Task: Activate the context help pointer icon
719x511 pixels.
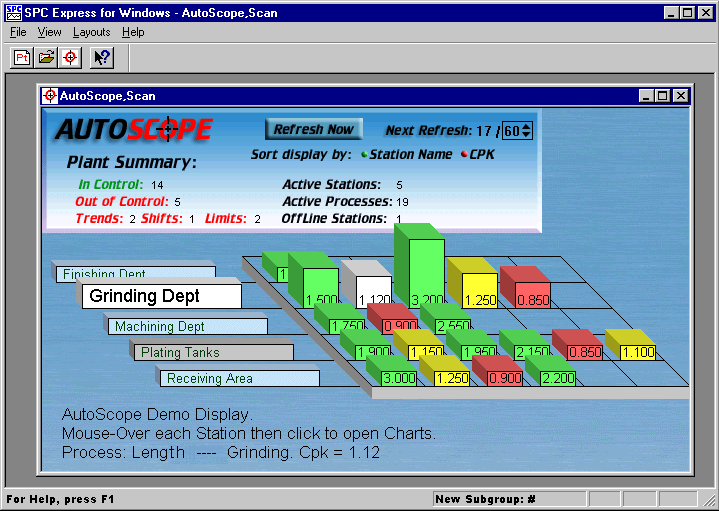Action: pyautogui.click(x=102, y=57)
